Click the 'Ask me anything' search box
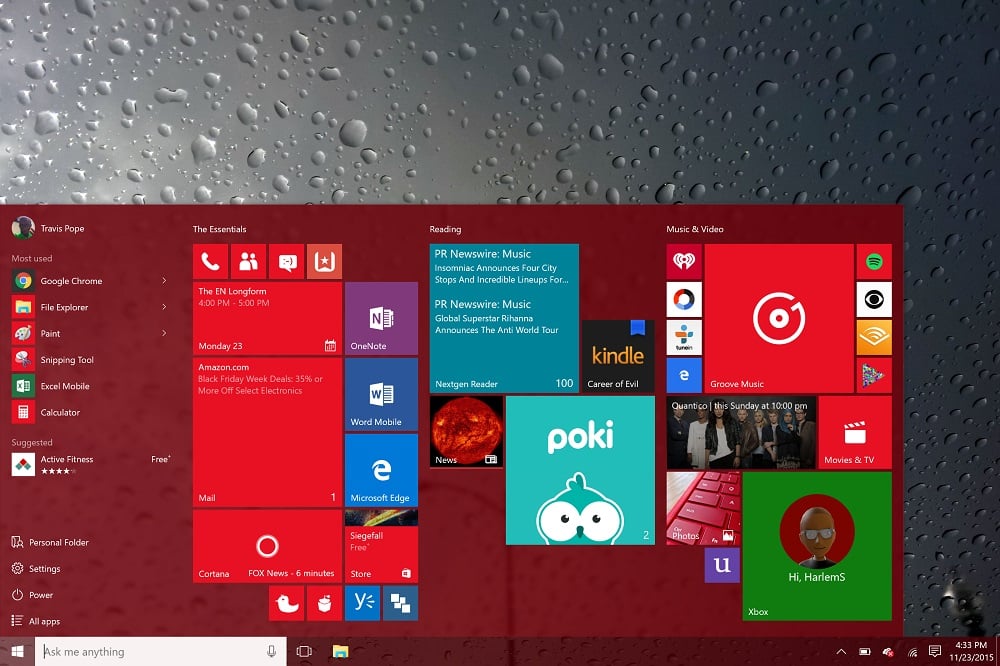The width and height of the screenshot is (1000, 666). 161,651
